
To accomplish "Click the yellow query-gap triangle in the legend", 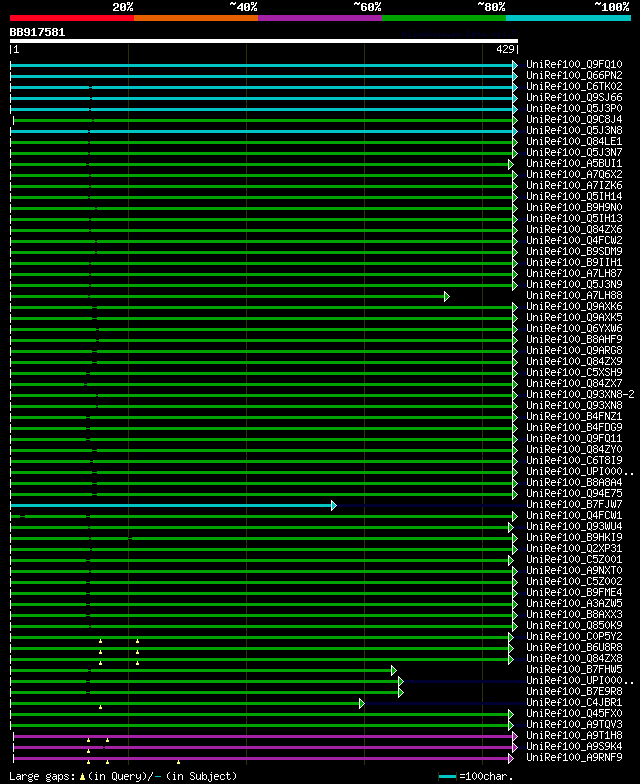I will (x=82, y=777).
